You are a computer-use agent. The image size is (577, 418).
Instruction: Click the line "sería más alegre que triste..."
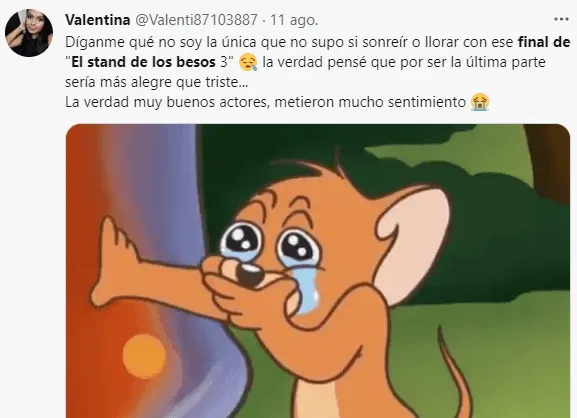pos(157,82)
